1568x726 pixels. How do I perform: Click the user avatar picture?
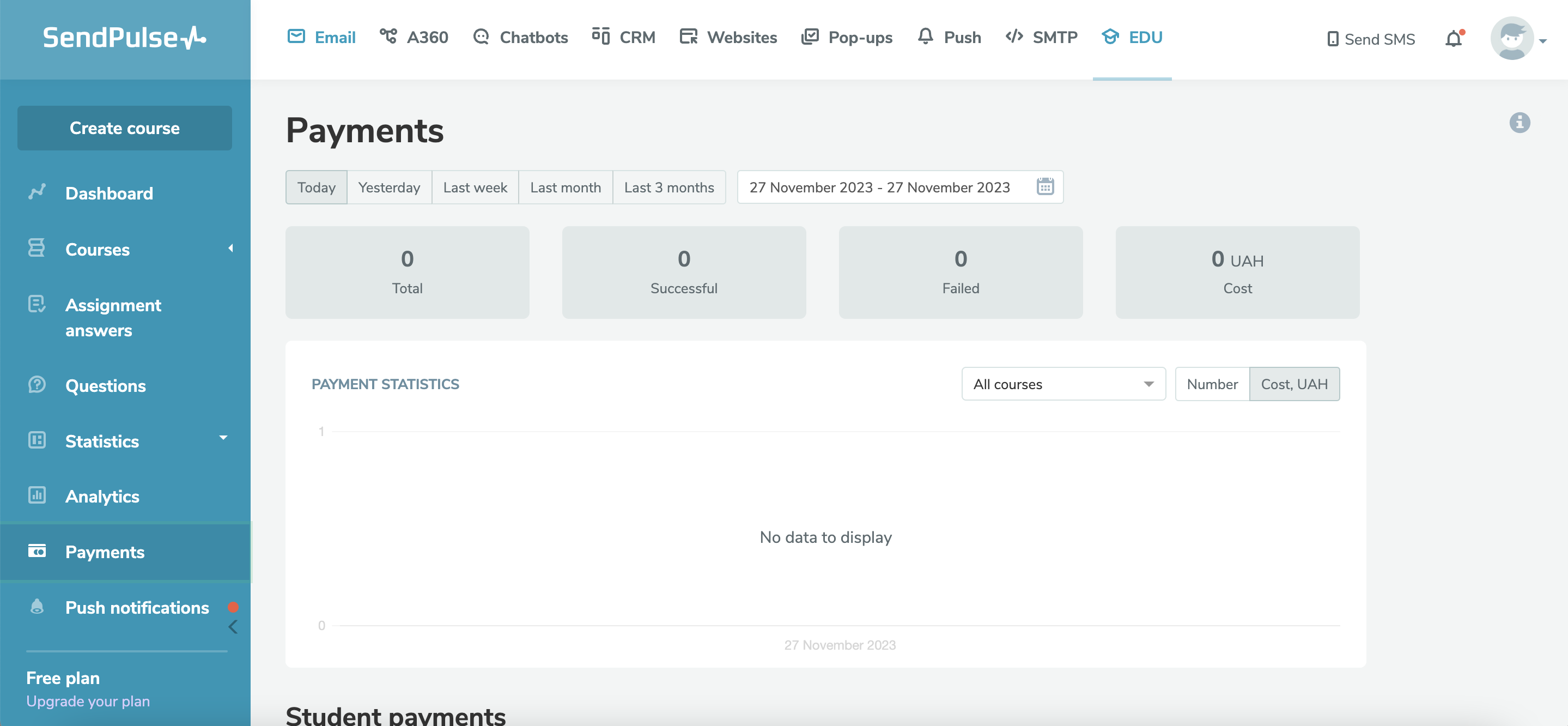tap(1512, 38)
